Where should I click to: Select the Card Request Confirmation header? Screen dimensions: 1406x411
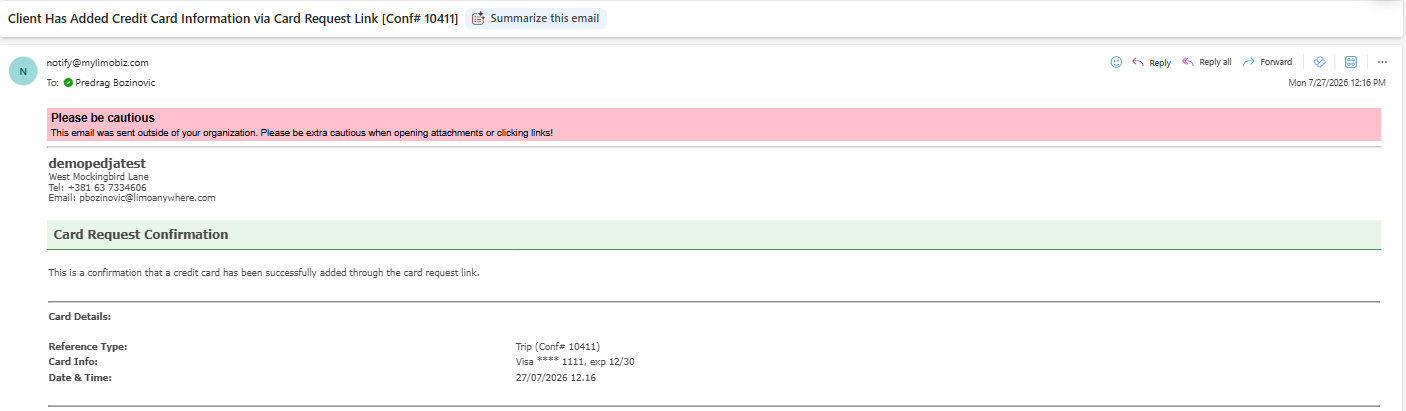714,235
